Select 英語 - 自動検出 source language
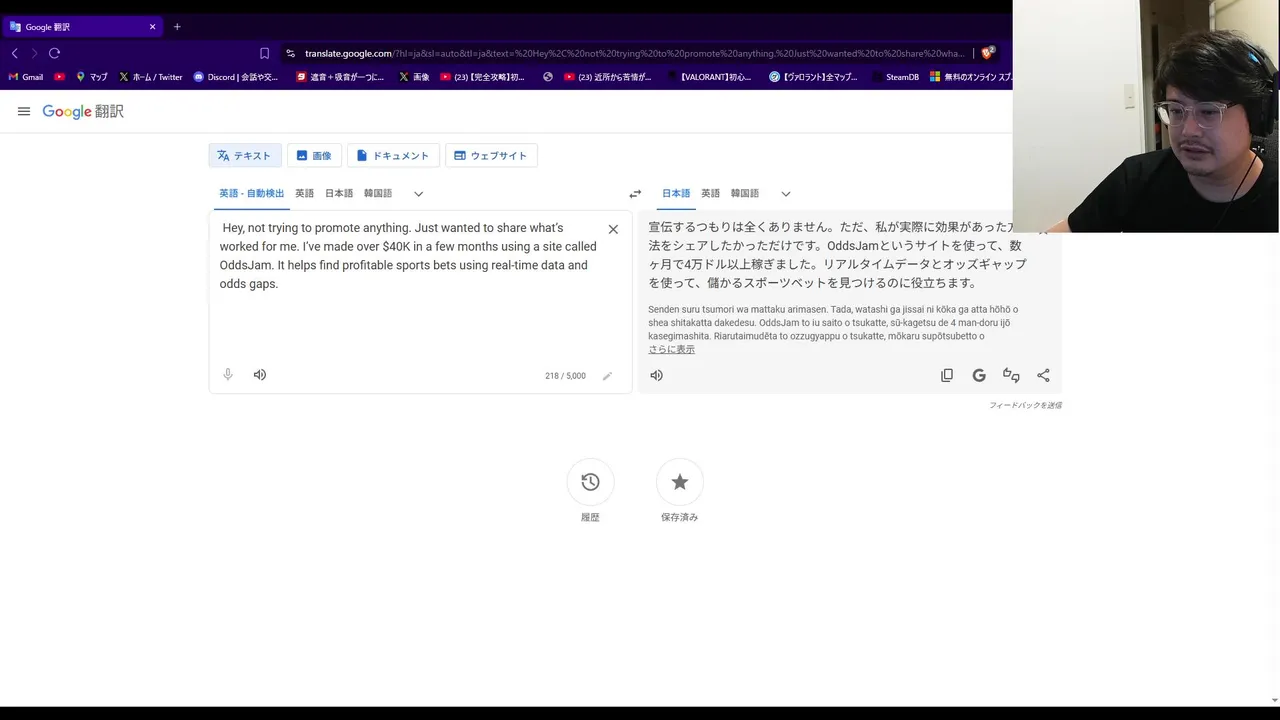The height and width of the screenshot is (720, 1280). point(251,194)
